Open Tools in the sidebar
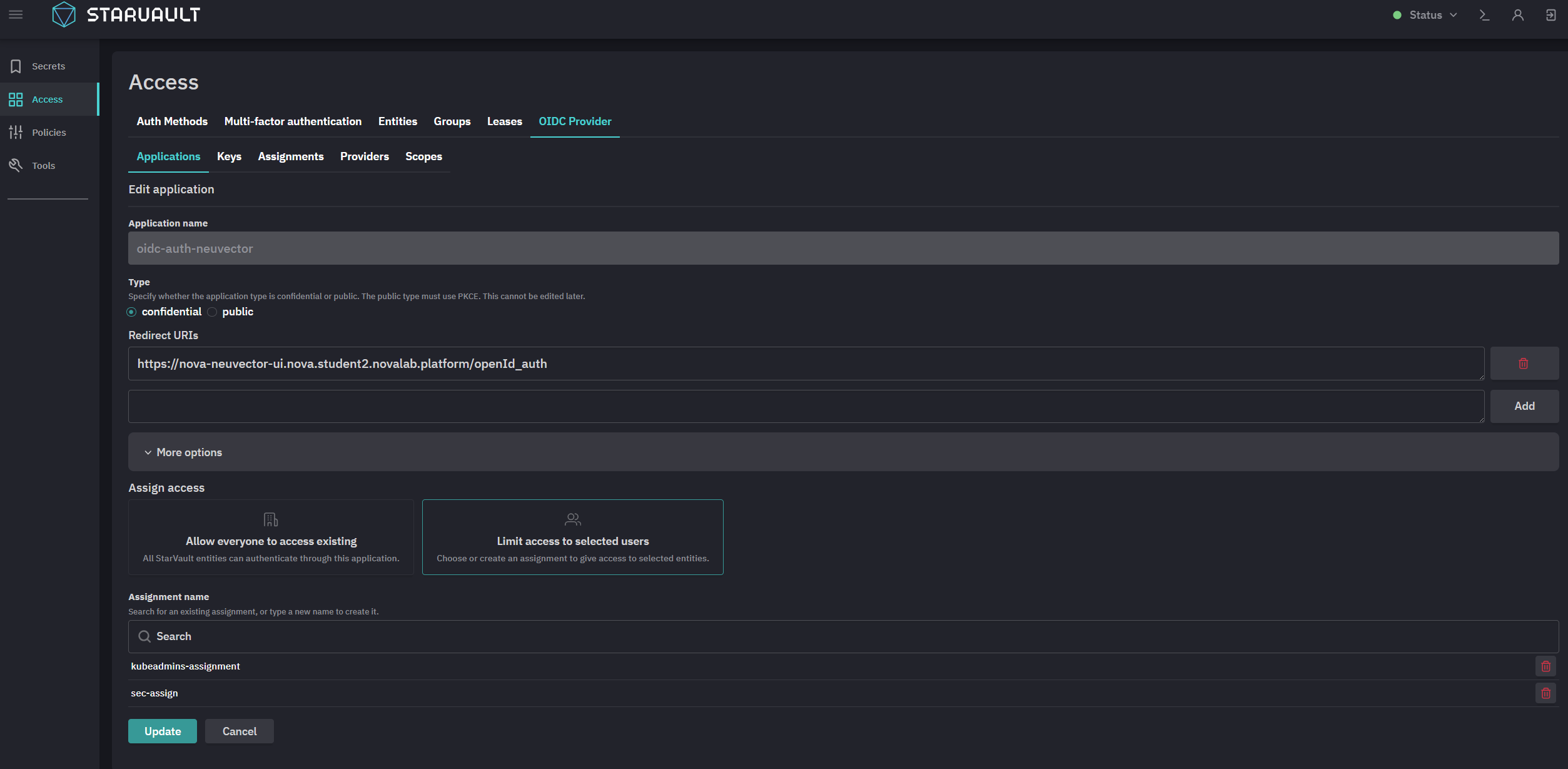Image resolution: width=1568 pixels, height=769 pixels. (49, 165)
